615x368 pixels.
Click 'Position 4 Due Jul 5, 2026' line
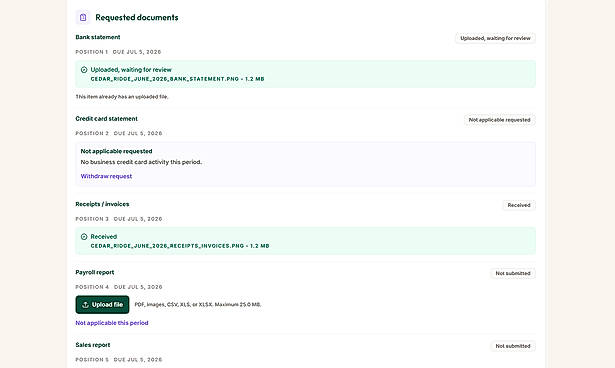(118, 287)
